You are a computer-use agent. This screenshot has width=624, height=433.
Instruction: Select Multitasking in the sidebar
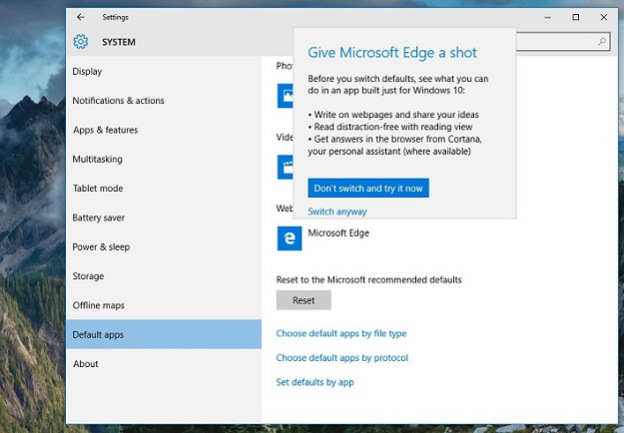tap(98, 159)
